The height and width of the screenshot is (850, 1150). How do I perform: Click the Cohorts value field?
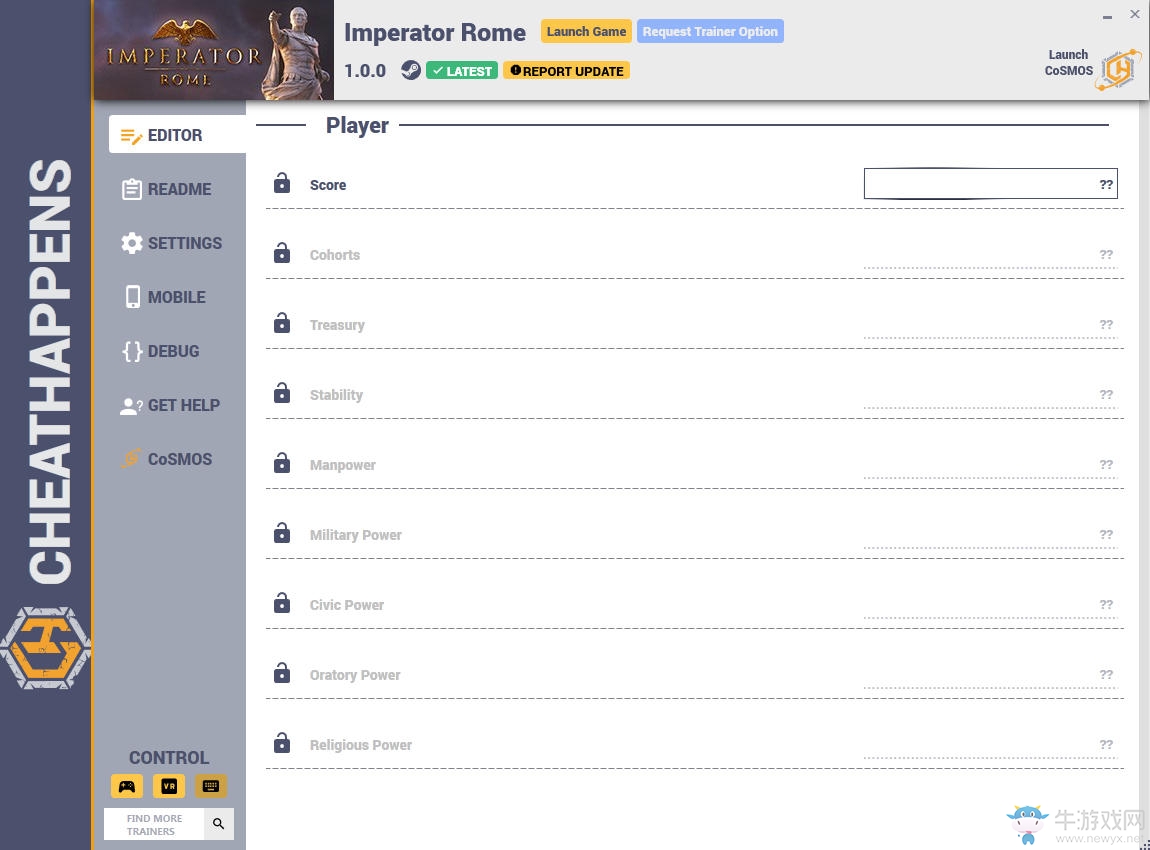click(991, 254)
